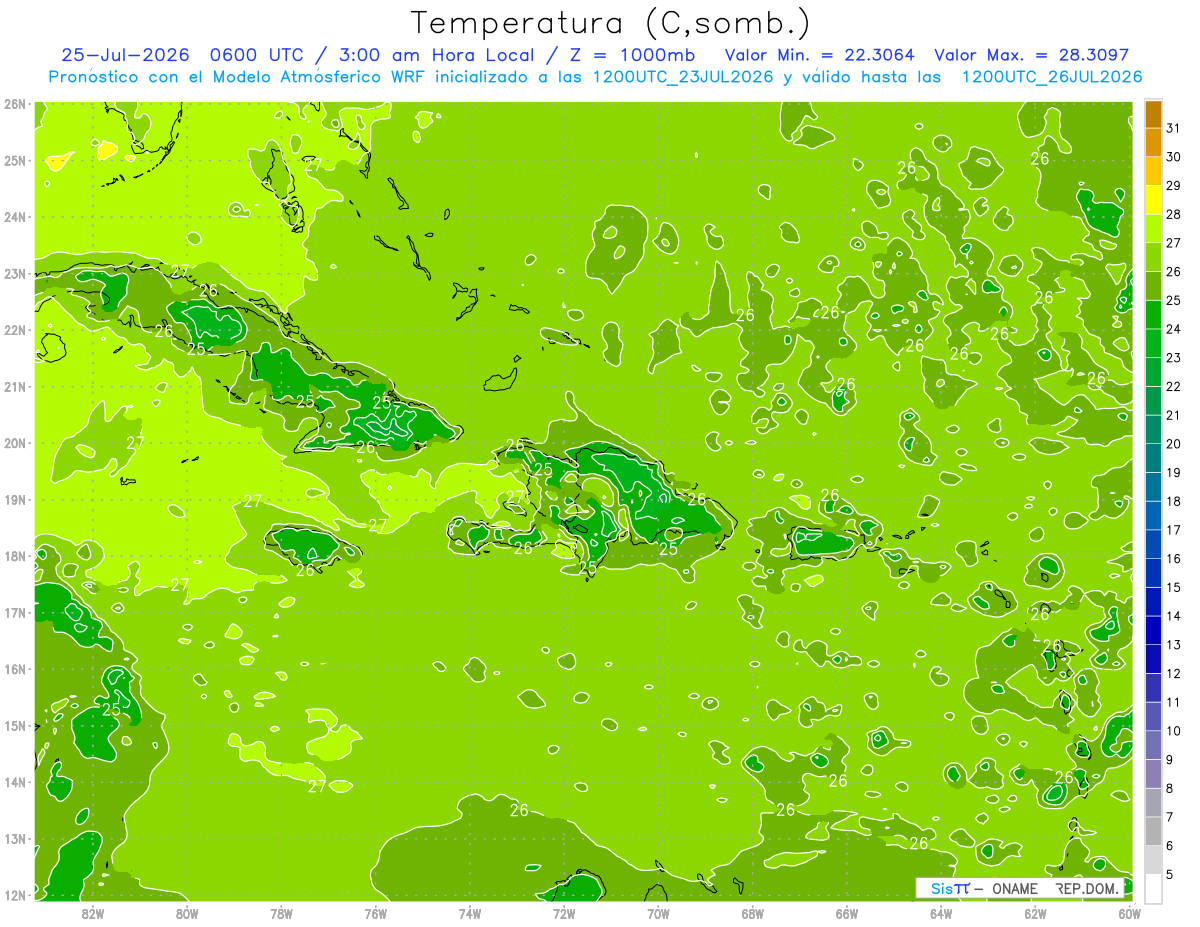Click the 15N latitude axis label
This screenshot has height=927, width=1200.
15,725
